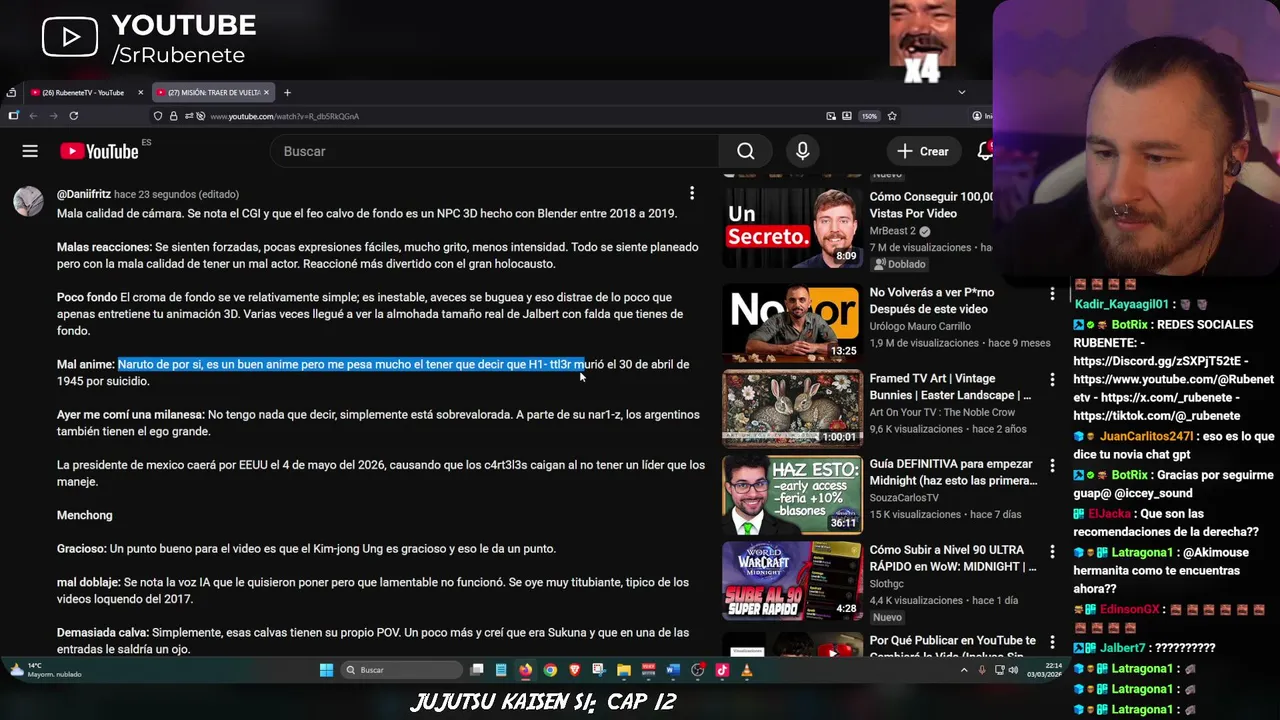The image size is (1280, 720).
Task: Open OBS Studio from the taskbar
Action: click(697, 670)
